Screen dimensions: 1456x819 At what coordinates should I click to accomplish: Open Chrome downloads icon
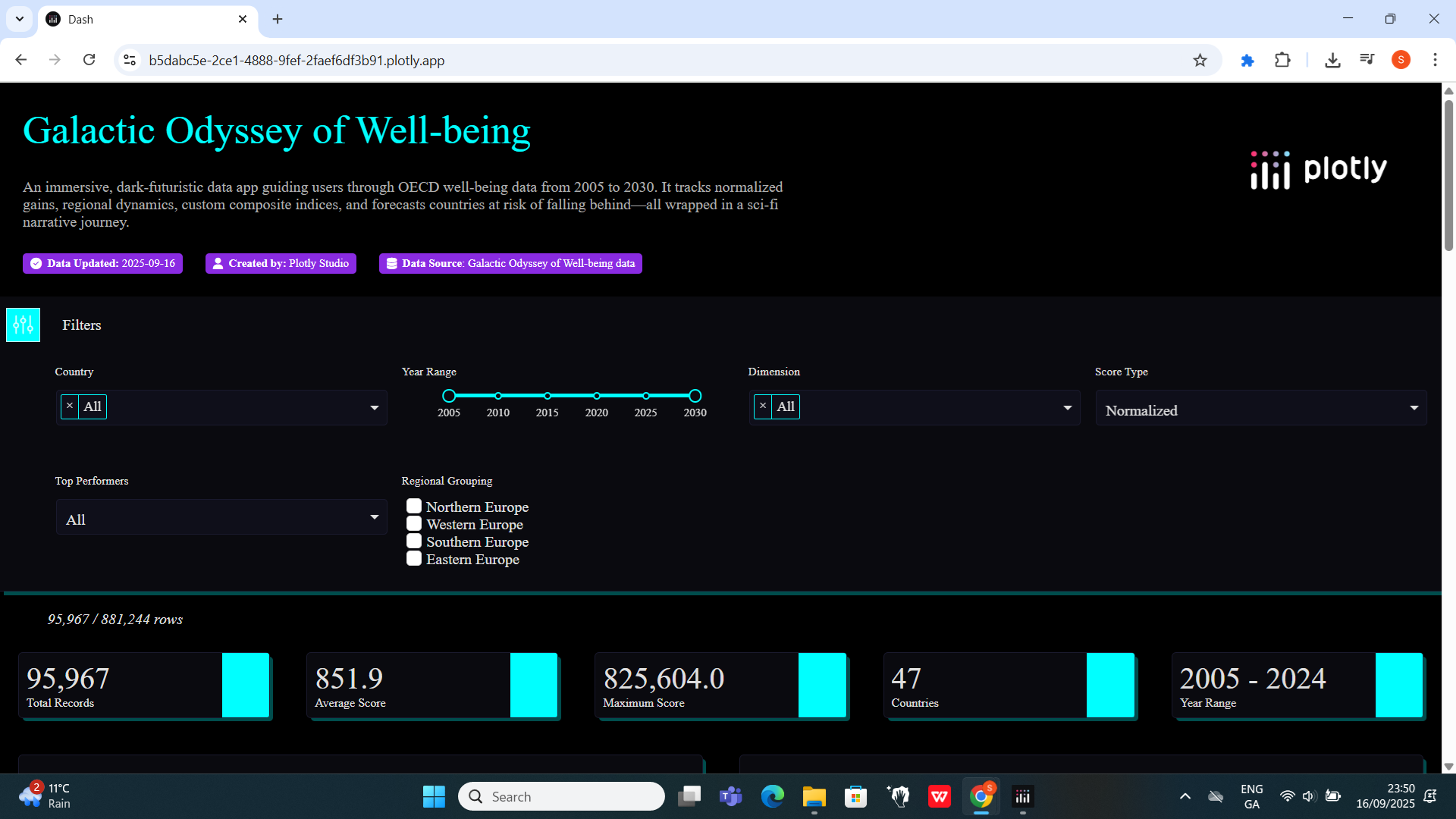click(x=1332, y=60)
